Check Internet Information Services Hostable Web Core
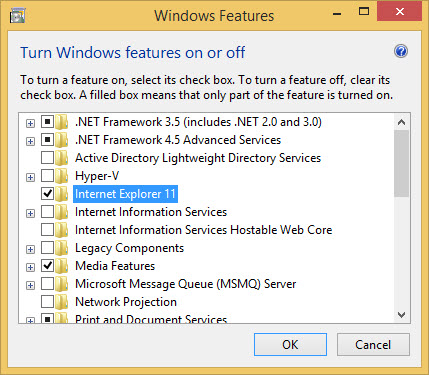The width and height of the screenshot is (429, 375). click(x=47, y=230)
